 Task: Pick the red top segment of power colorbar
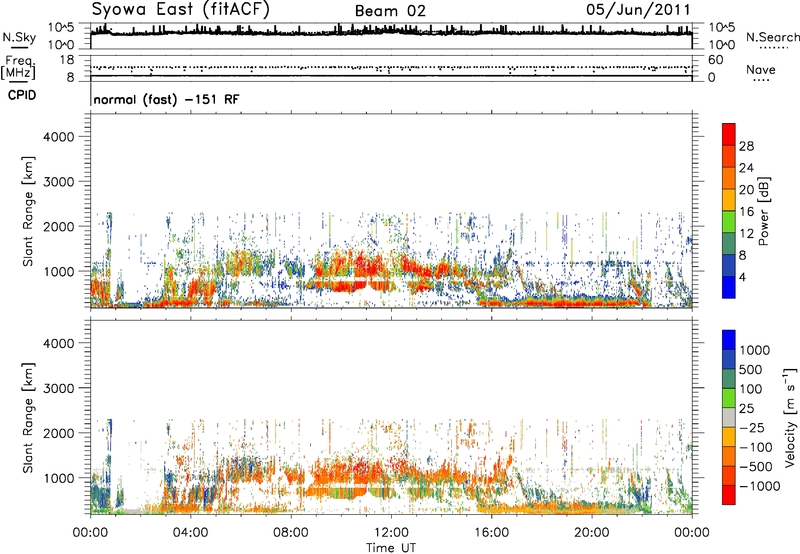pos(729,135)
